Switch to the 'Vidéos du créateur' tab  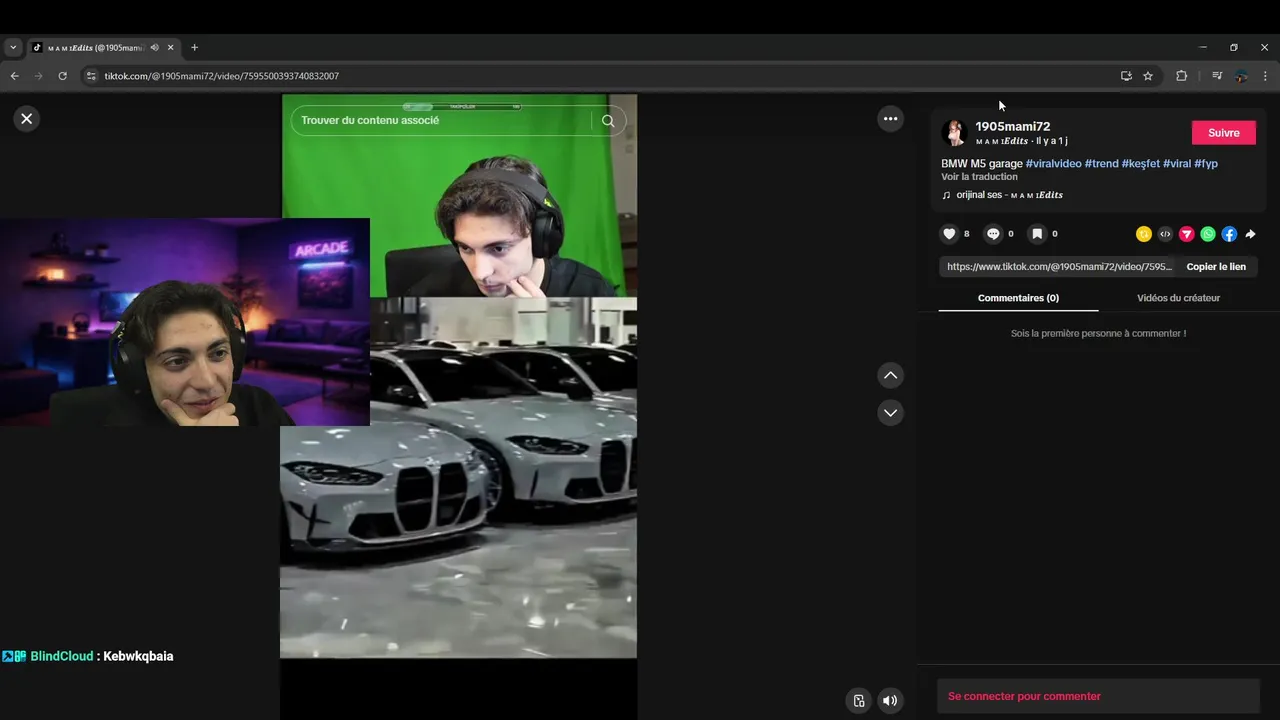coord(1178,298)
